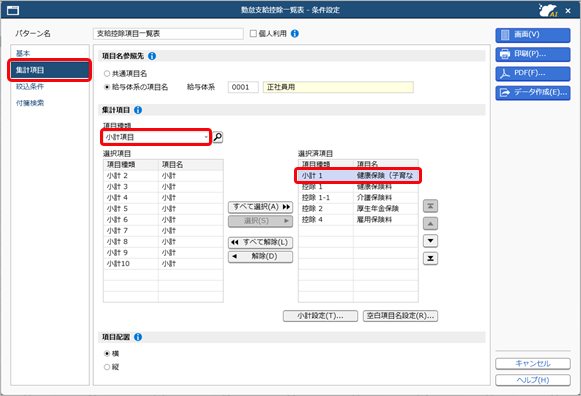Select row 小計 4 in 選択項目 list
Image resolution: width=581 pixels, height=396 pixels.
(x=163, y=198)
